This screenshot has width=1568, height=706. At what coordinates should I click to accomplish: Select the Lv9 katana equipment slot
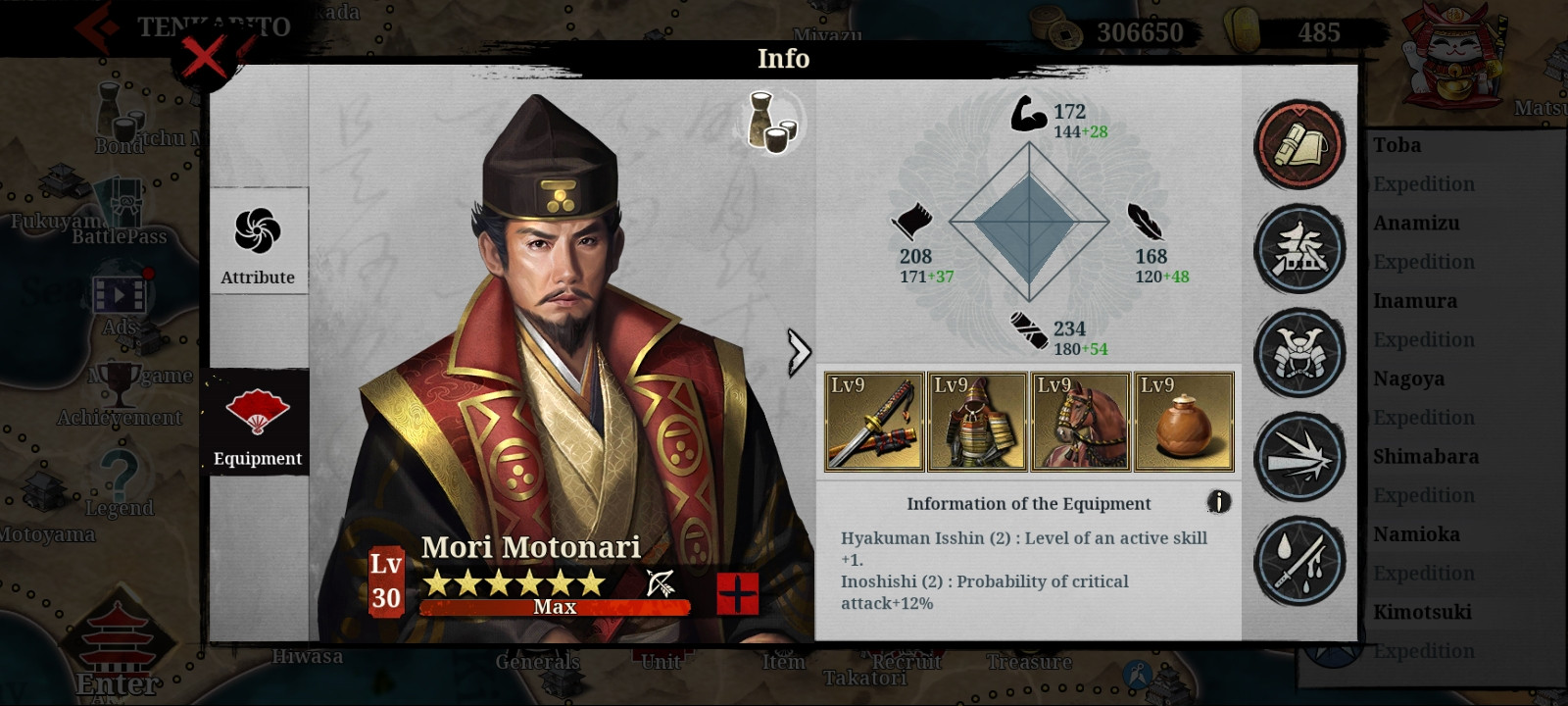click(x=874, y=422)
